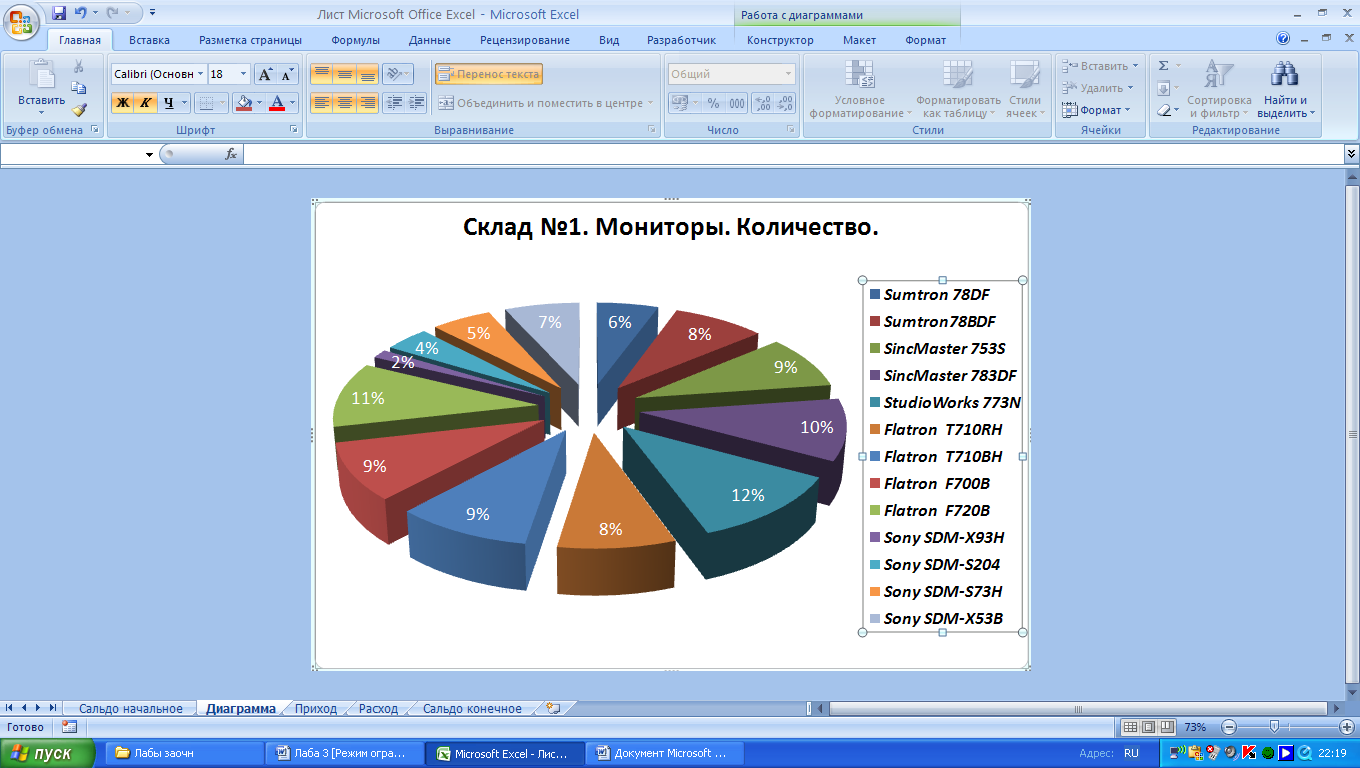Open the Name Box dropdown arrow

pos(150,154)
